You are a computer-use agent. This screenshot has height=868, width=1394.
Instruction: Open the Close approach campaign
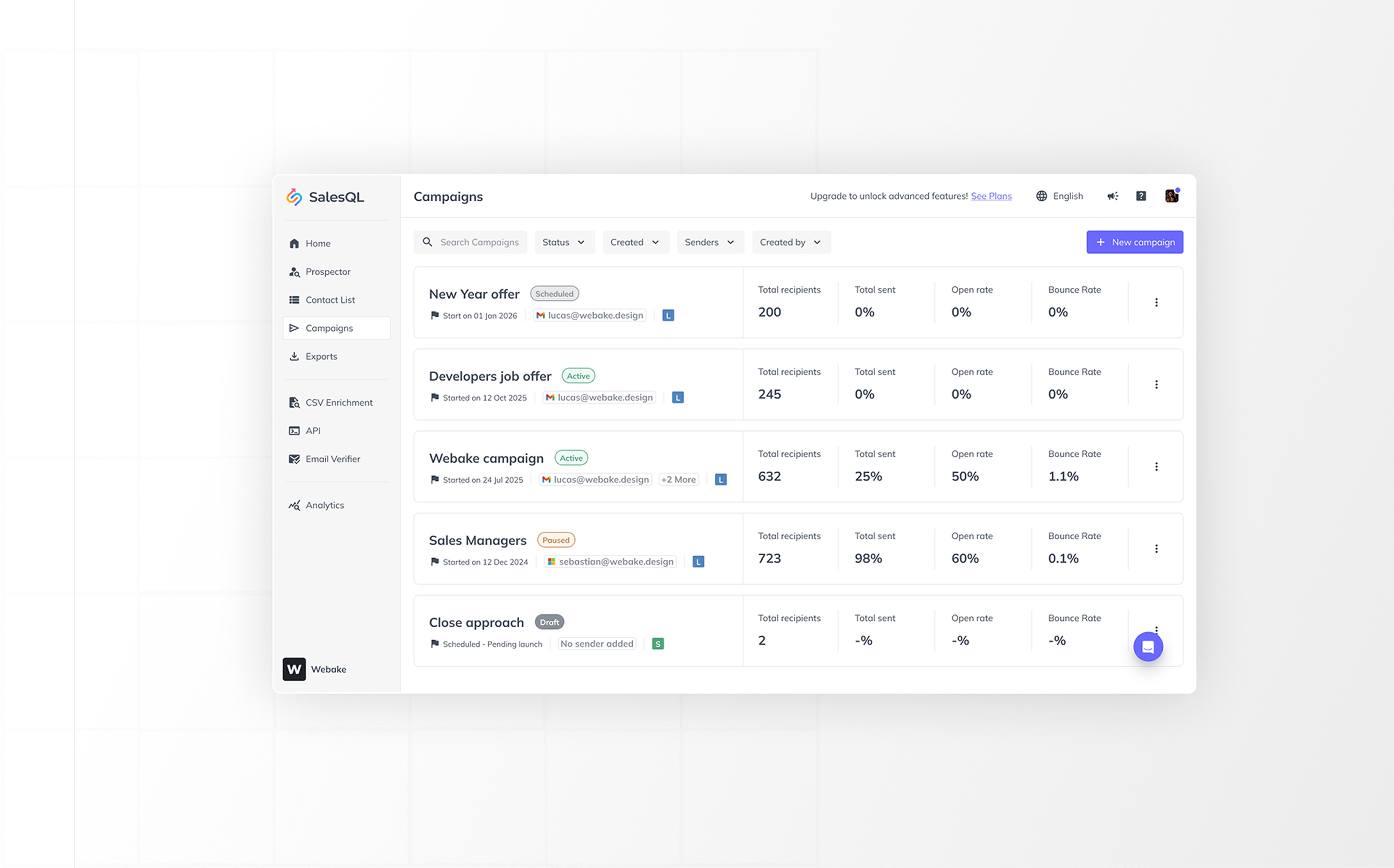coord(477,622)
